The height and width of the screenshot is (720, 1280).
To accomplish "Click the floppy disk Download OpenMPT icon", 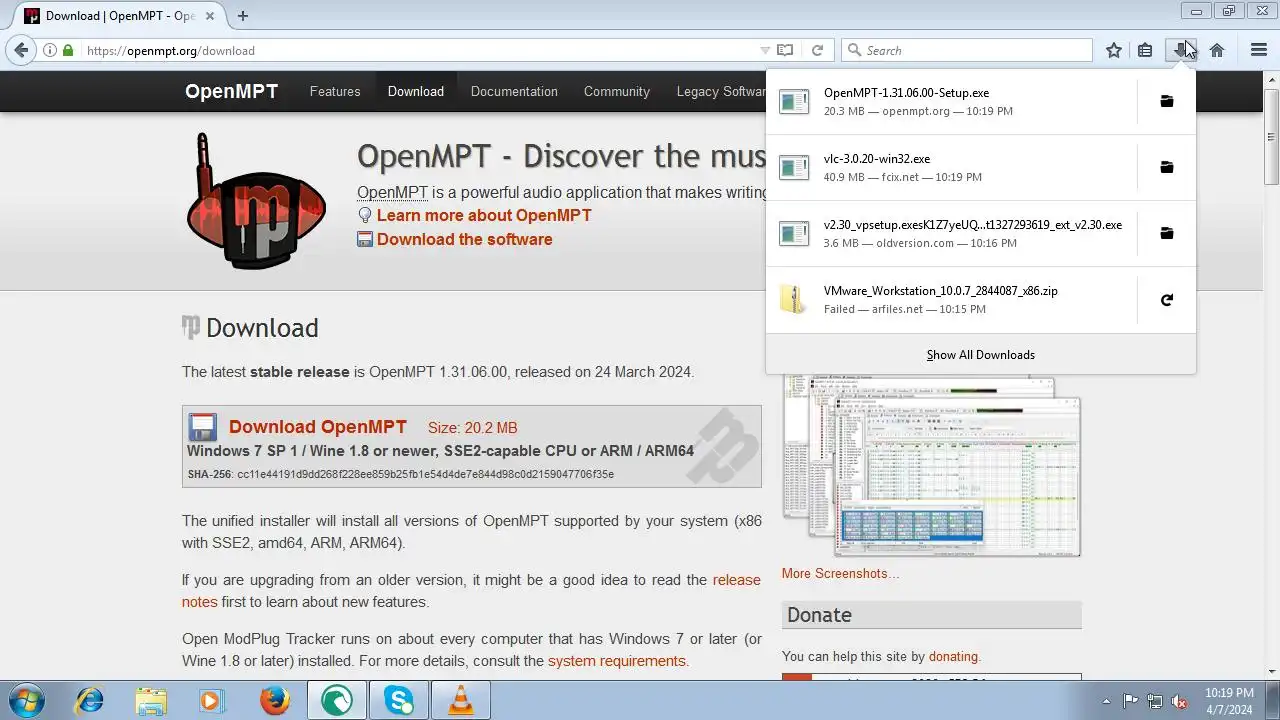I will (203, 427).
